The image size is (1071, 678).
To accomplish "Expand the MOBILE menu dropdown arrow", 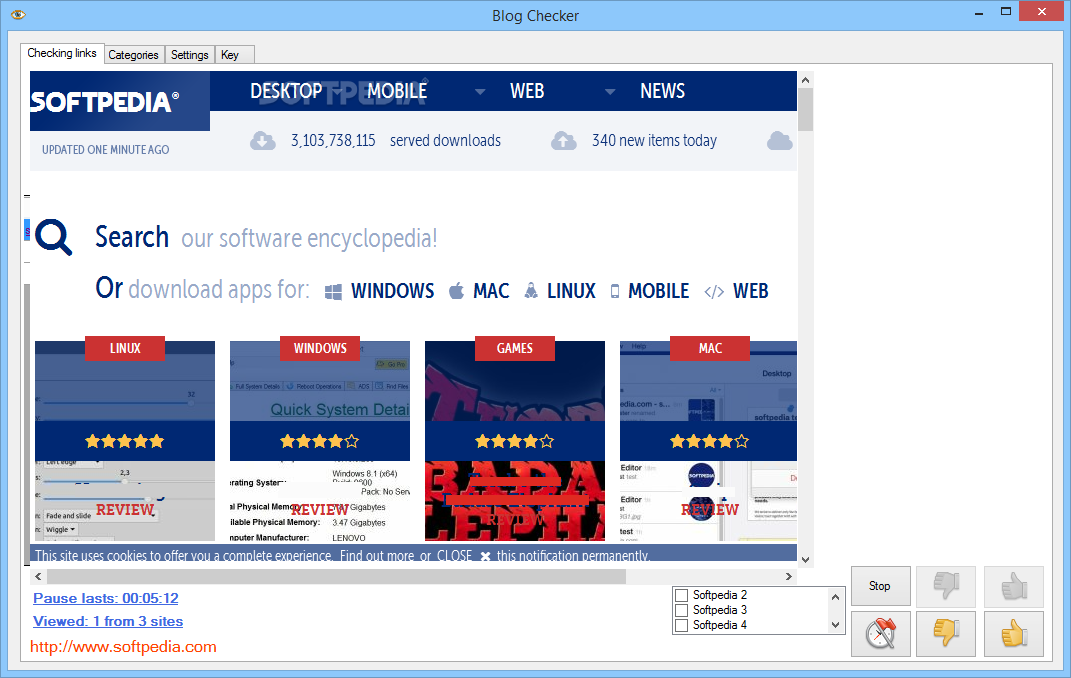I will click(x=480, y=91).
